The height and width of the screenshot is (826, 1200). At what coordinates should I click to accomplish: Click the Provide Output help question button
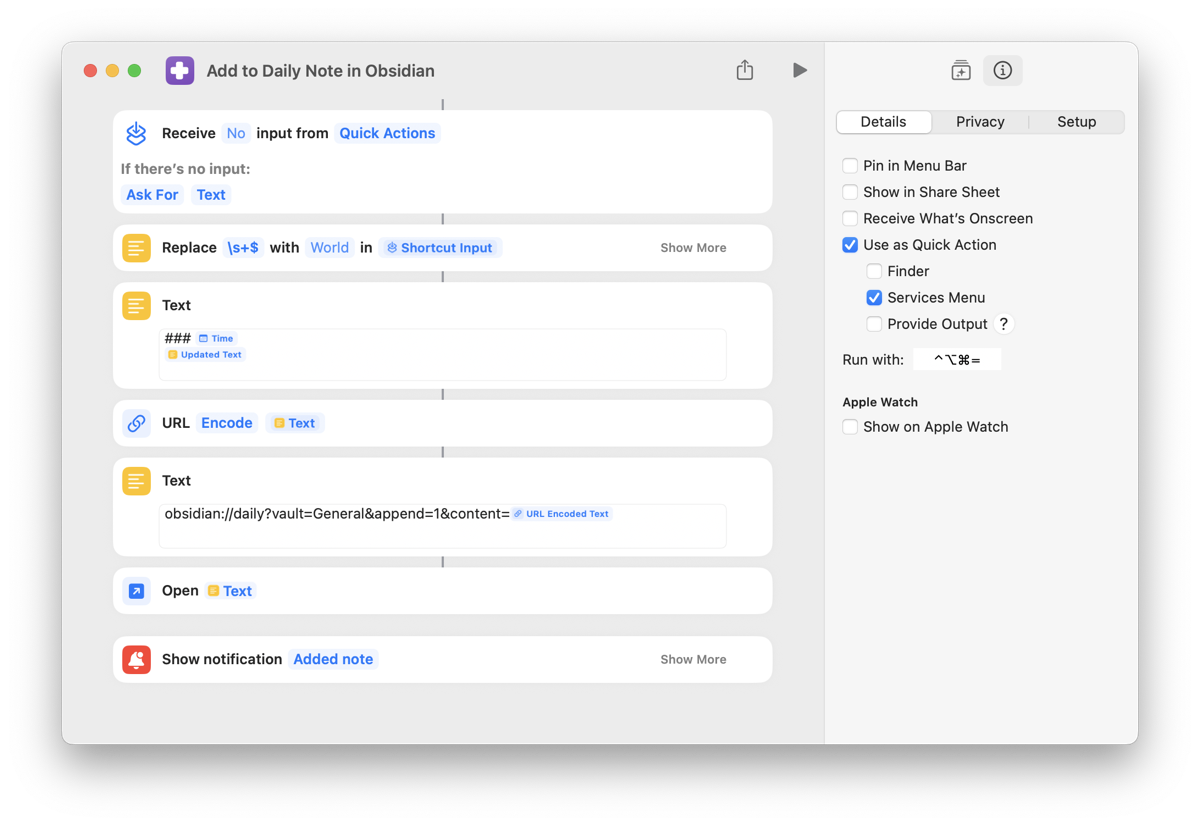(1003, 324)
